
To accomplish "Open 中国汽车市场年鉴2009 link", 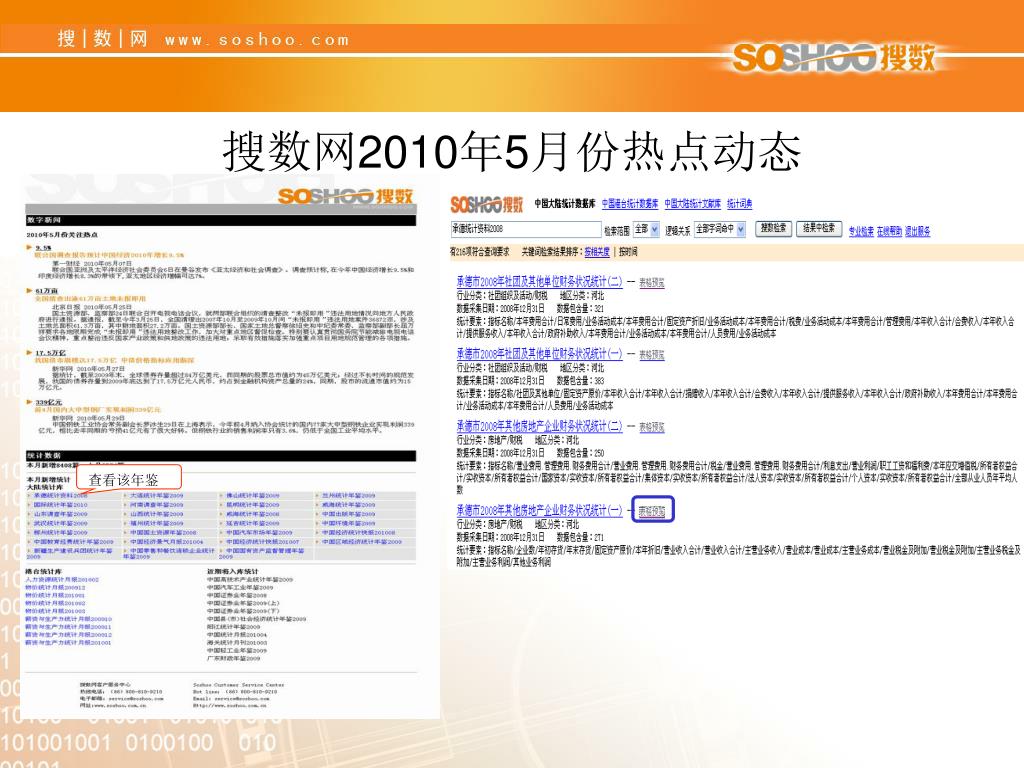I will (259, 532).
